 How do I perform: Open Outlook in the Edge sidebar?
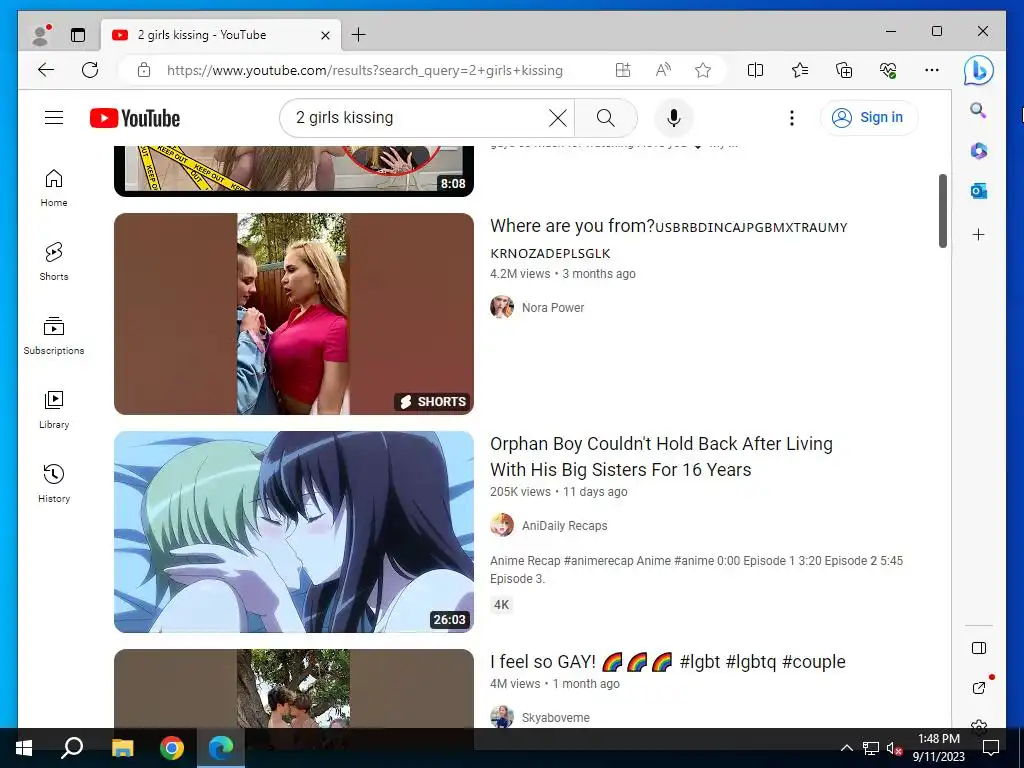(978, 191)
